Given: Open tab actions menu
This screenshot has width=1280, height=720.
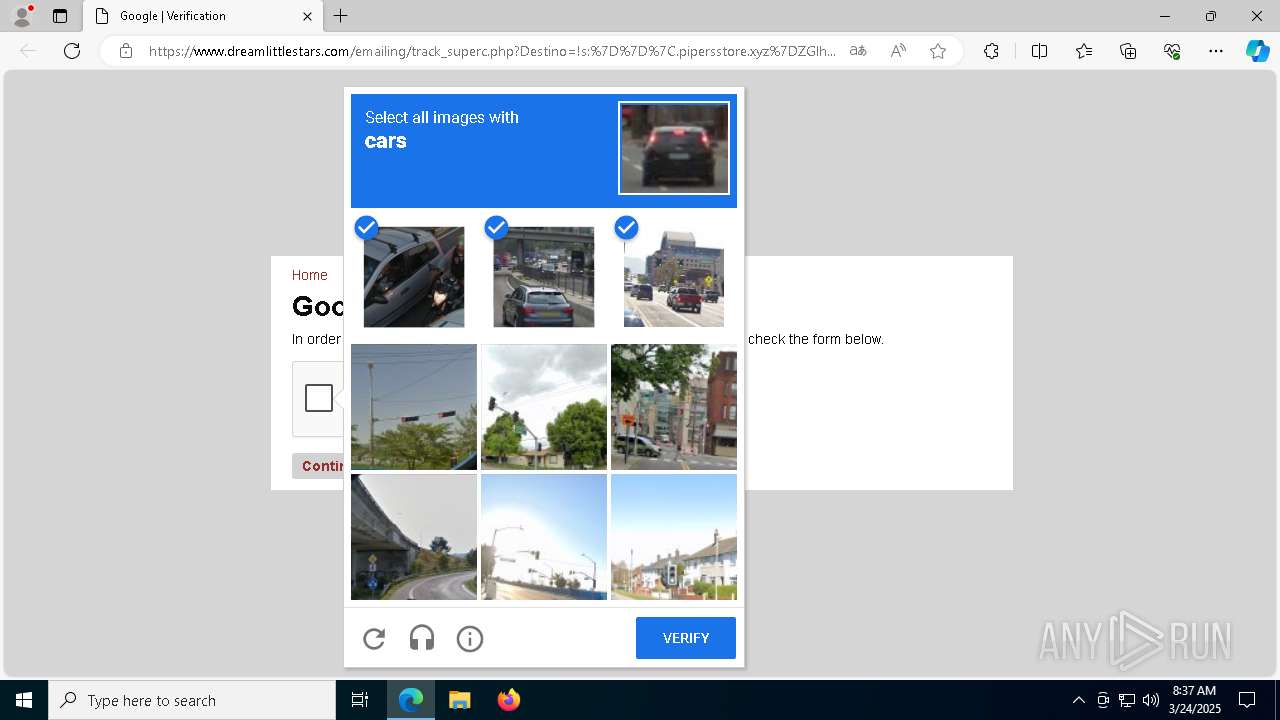Looking at the screenshot, I should [60, 16].
